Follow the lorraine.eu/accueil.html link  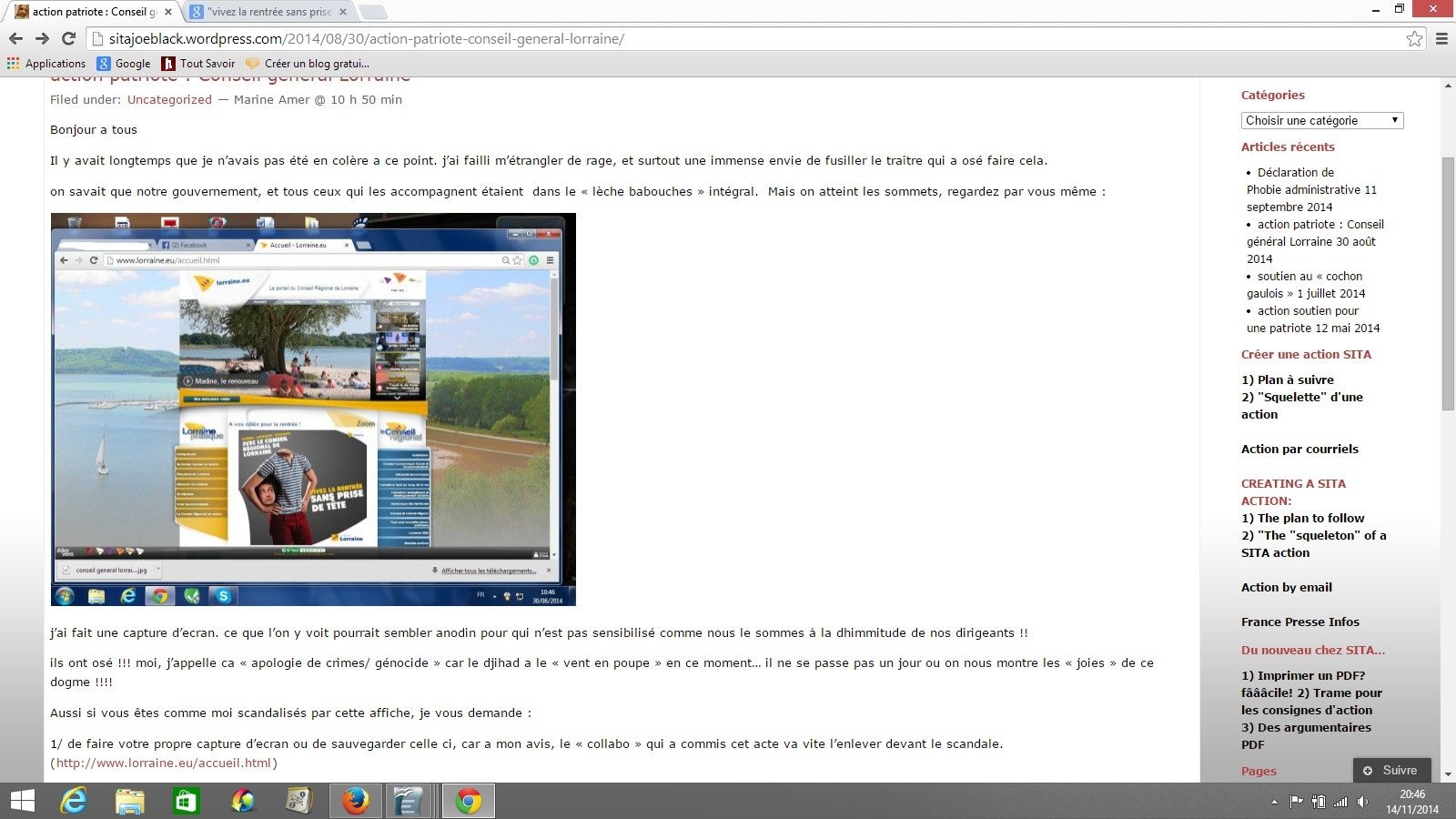(x=164, y=763)
